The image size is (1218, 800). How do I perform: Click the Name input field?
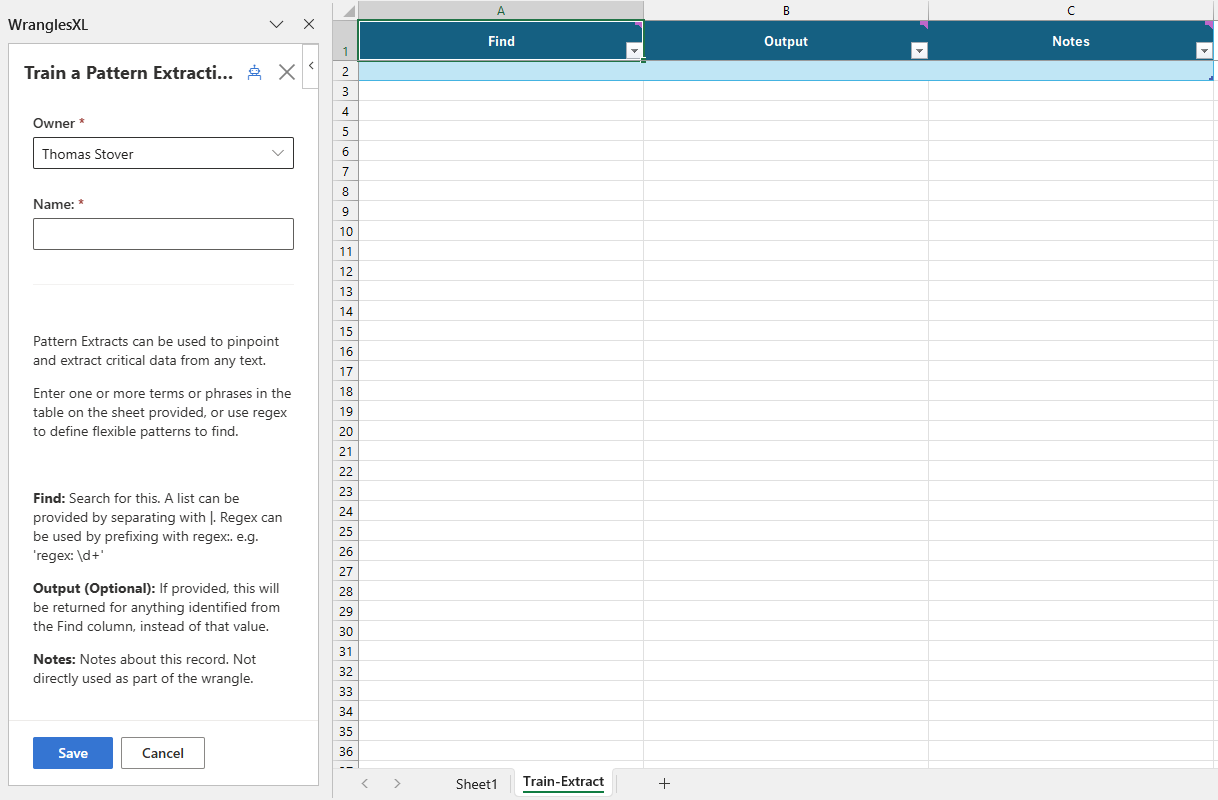tap(163, 234)
